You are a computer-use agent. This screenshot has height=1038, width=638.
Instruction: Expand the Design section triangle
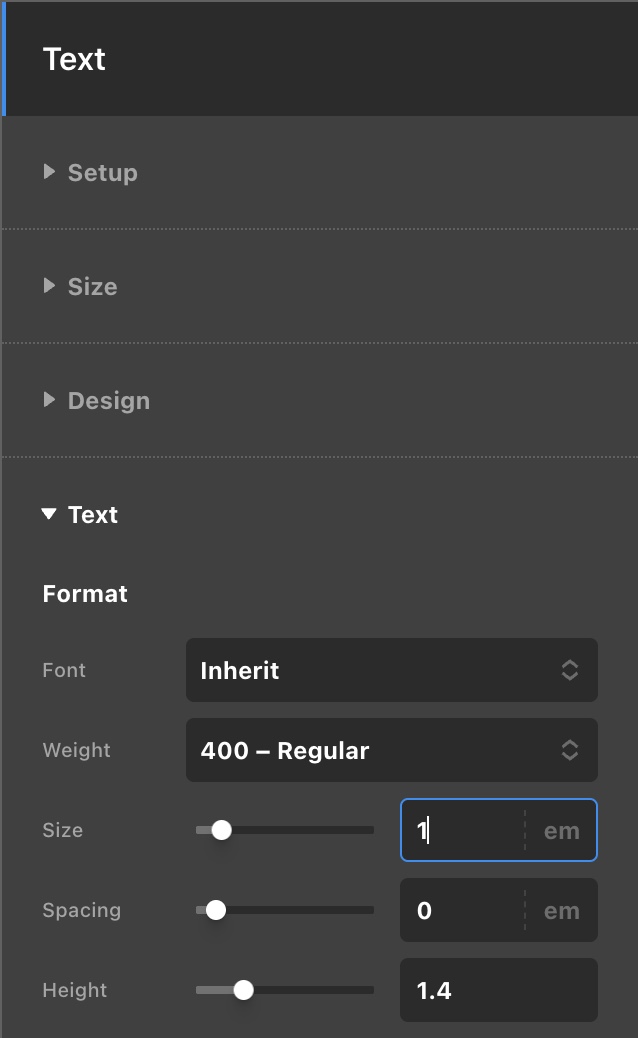coord(49,400)
